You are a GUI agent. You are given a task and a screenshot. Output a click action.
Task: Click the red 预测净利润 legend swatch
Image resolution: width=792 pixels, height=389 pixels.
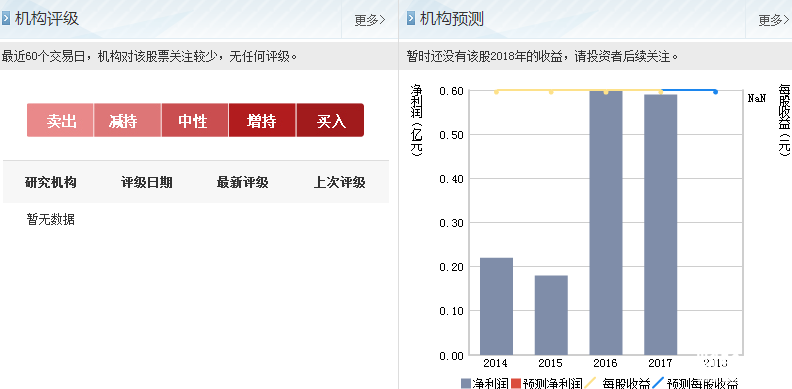pos(516,383)
